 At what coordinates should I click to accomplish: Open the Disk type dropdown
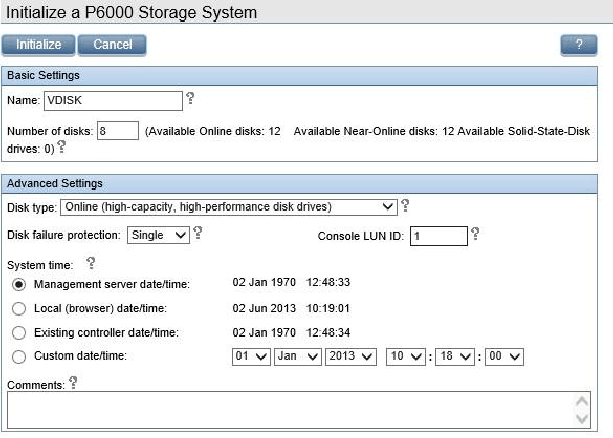(x=229, y=207)
